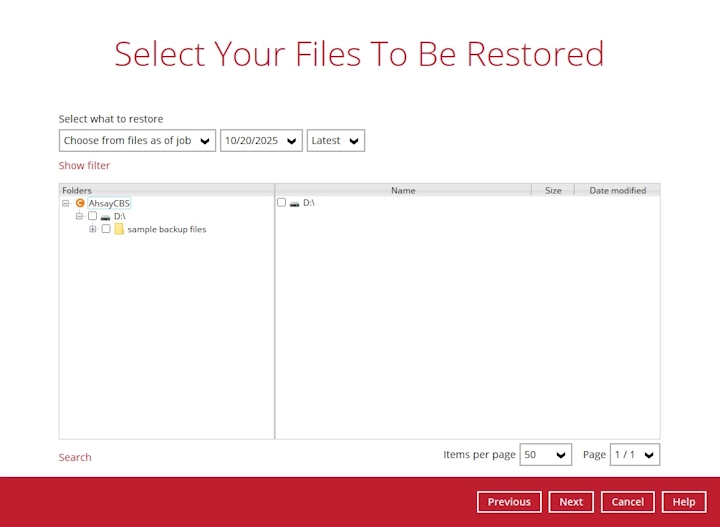720x527 pixels.
Task: Select the D:\ label in Folders tree
Action: click(119, 216)
